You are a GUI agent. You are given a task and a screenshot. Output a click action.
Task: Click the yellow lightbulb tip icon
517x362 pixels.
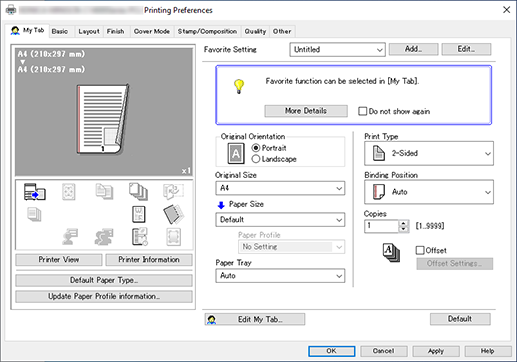click(239, 86)
